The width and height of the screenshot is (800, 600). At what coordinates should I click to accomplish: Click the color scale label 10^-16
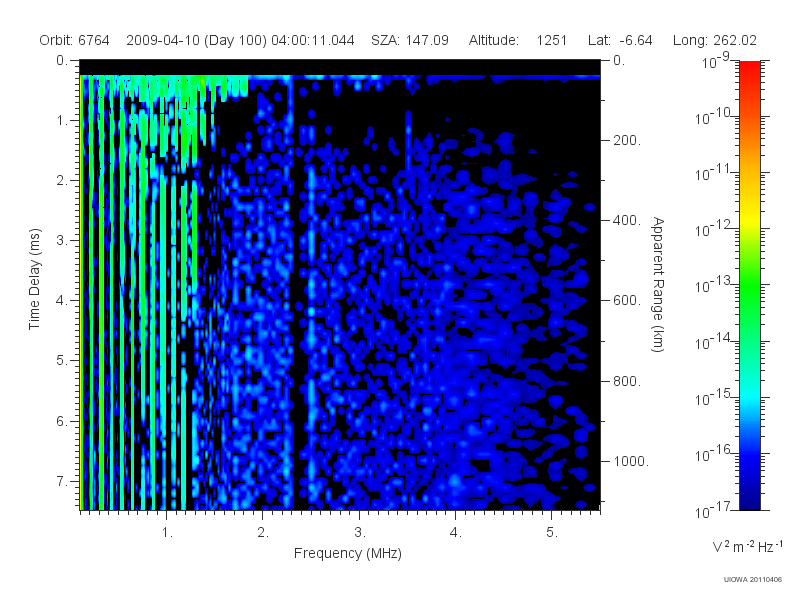tap(714, 454)
